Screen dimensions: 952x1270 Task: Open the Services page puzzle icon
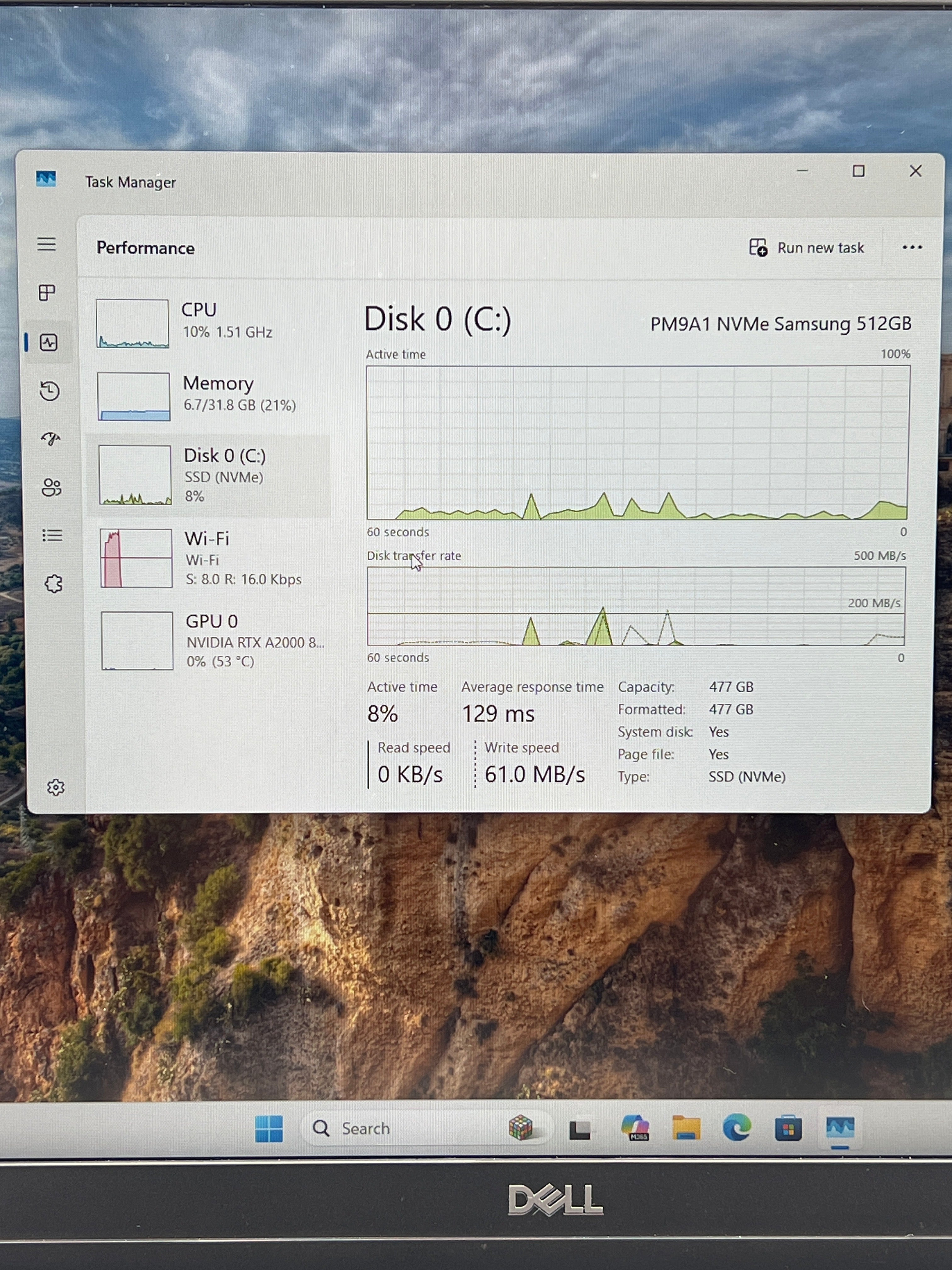pos(54,584)
